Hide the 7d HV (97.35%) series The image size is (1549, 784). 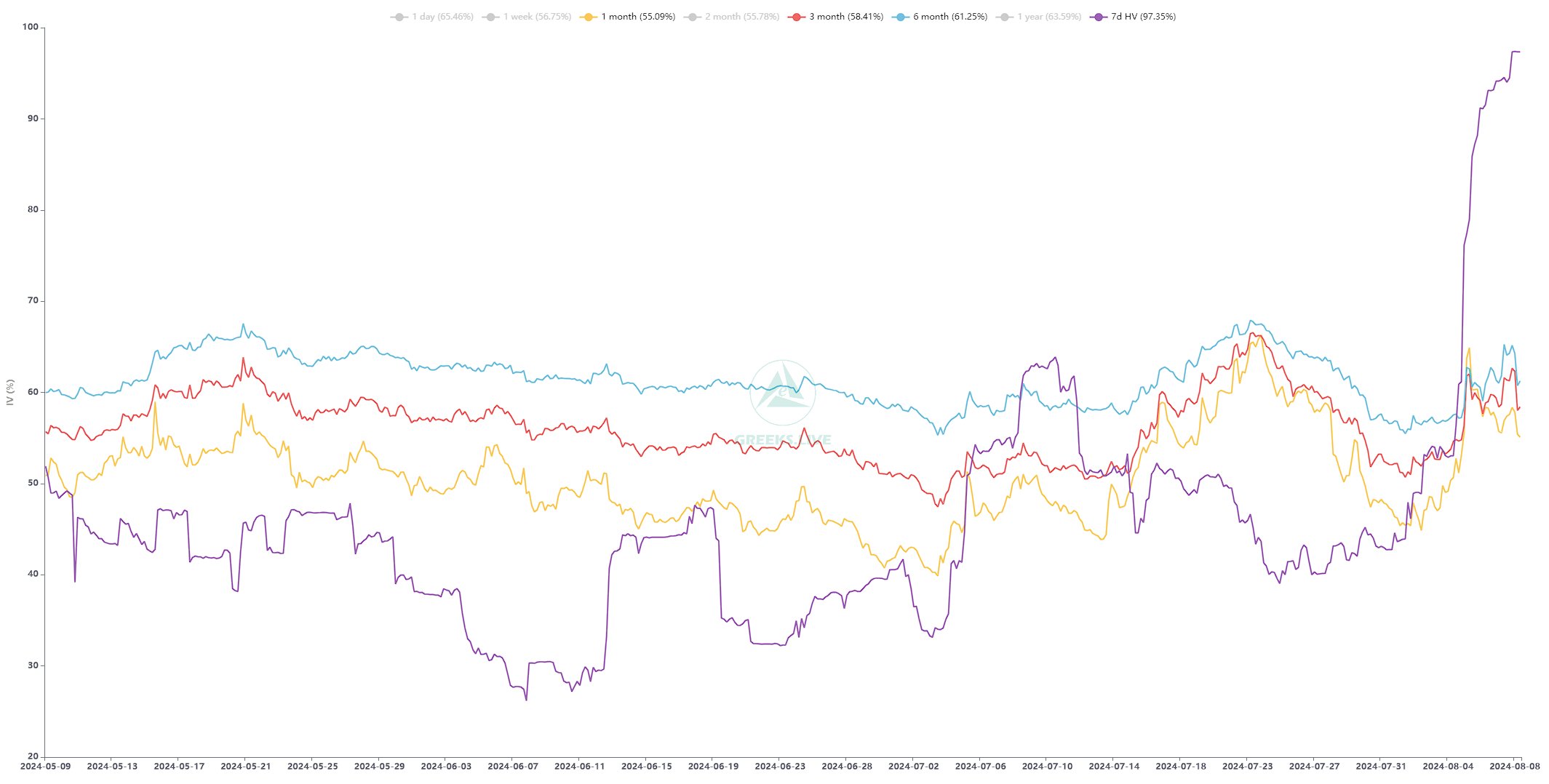pyautogui.click(x=1143, y=17)
